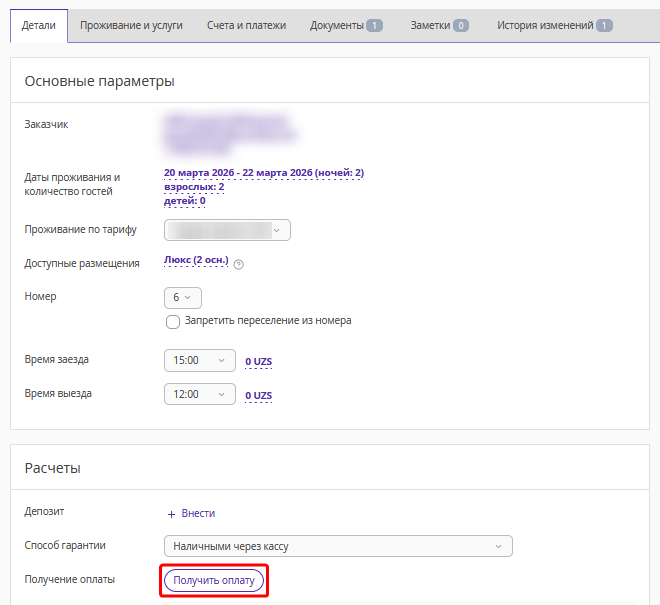
Task: Open the Время заезда time dropdown
Action: coord(199,360)
